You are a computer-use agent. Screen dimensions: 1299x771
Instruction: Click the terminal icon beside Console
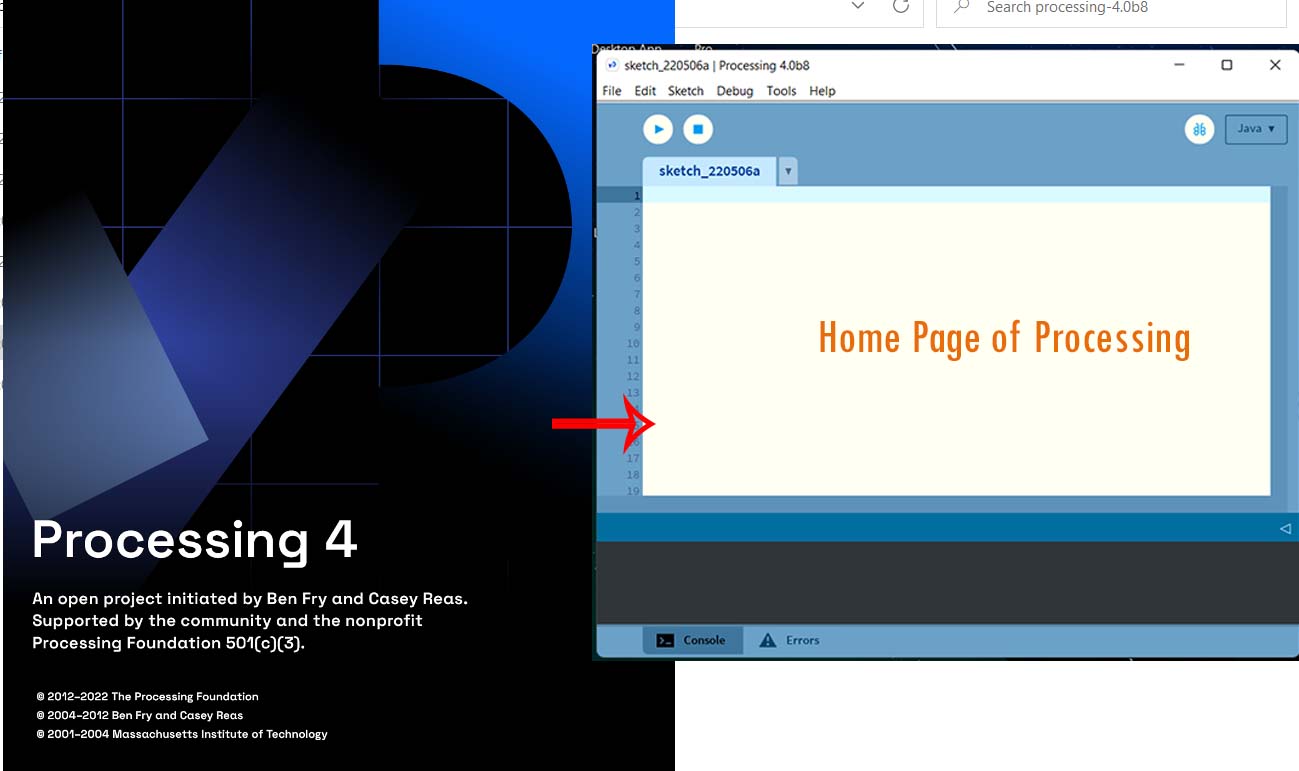click(x=665, y=640)
